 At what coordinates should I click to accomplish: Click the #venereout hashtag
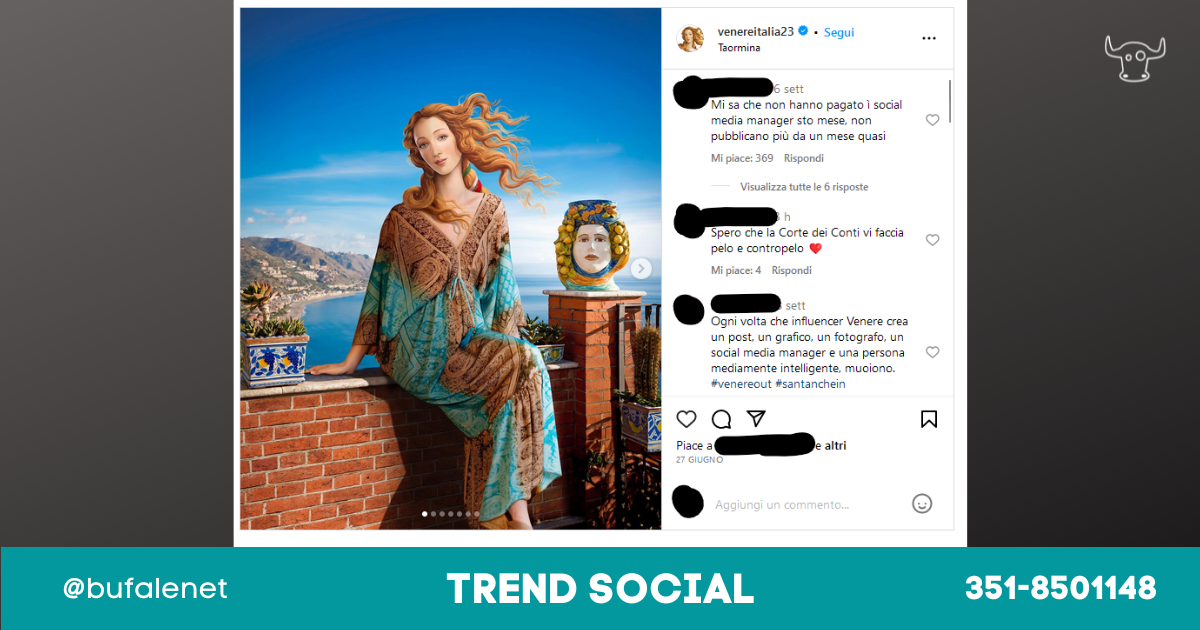741,384
